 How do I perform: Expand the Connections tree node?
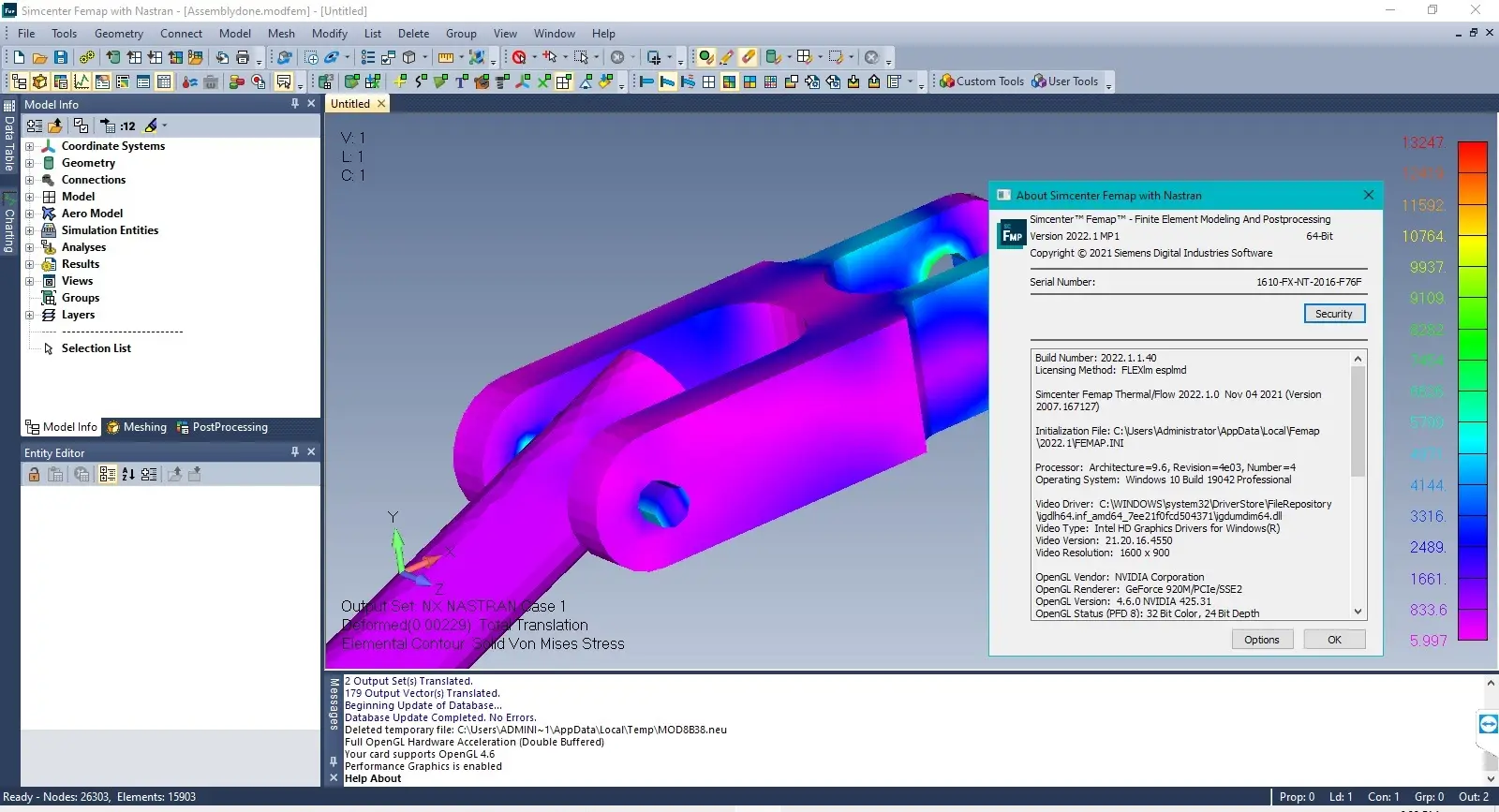(x=29, y=180)
